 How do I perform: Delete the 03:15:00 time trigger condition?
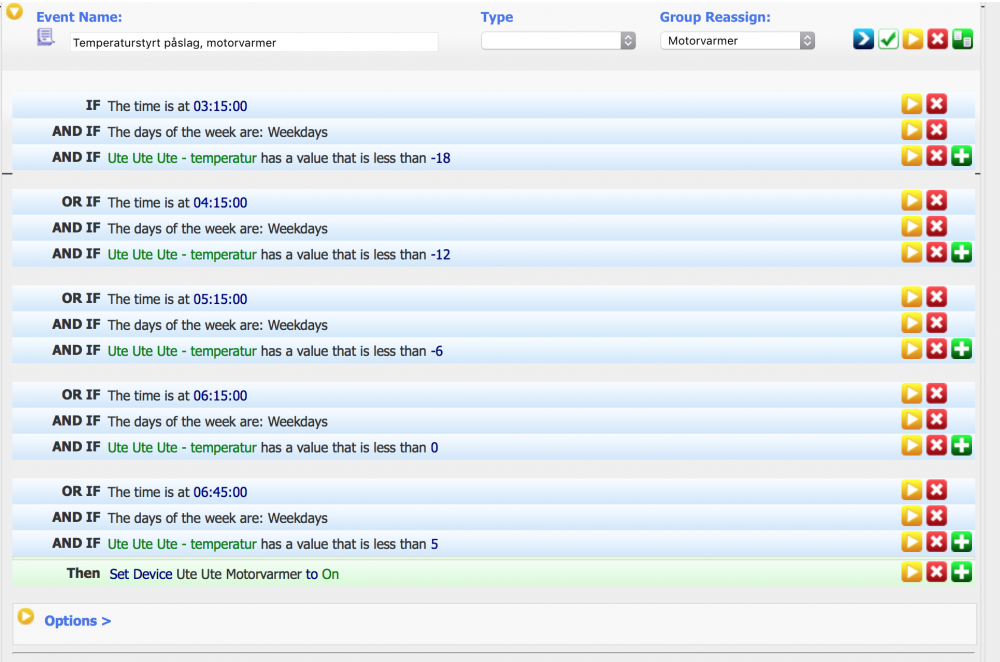pos(937,103)
